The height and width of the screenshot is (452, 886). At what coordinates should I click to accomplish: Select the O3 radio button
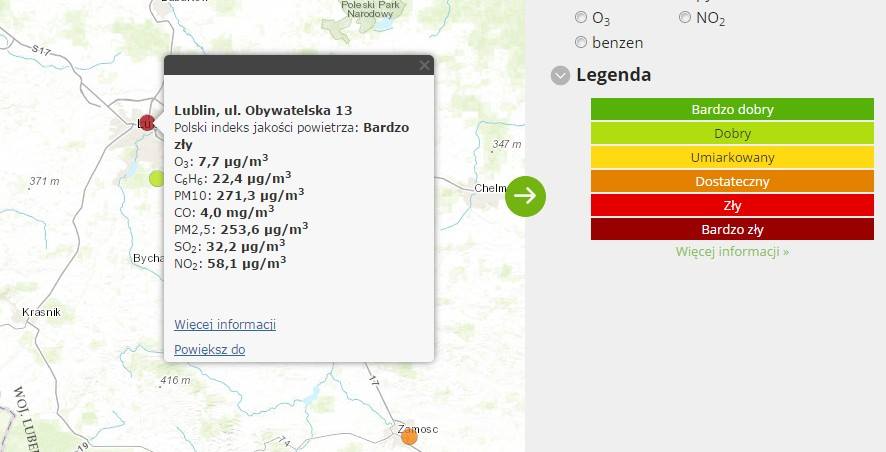[x=581, y=18]
